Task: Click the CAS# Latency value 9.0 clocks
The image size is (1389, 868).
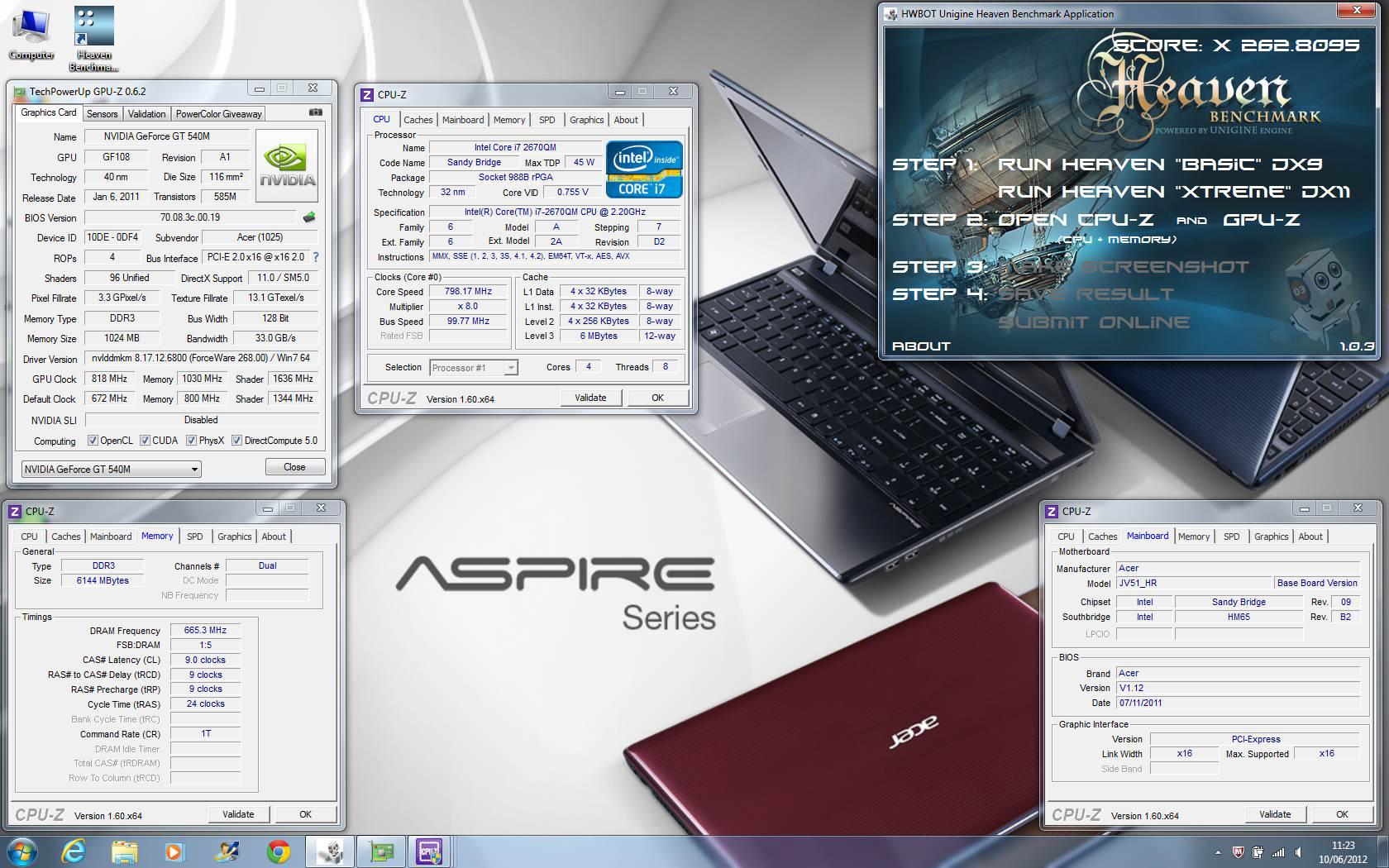Action: coord(205,660)
